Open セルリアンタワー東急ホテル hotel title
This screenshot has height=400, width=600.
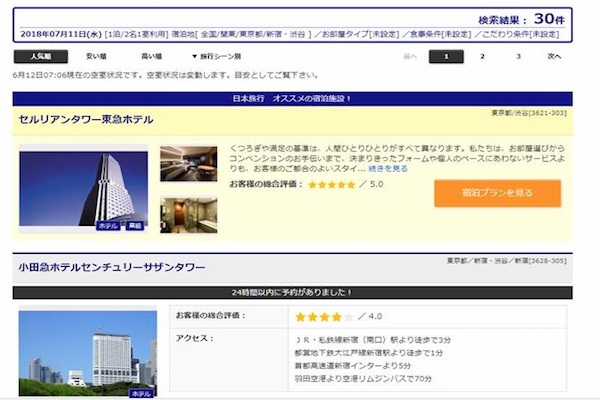[86, 120]
